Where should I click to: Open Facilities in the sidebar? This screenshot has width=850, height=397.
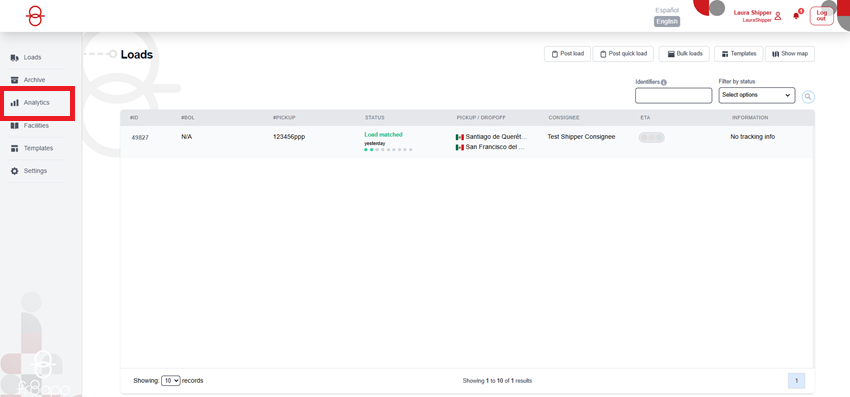35,126
